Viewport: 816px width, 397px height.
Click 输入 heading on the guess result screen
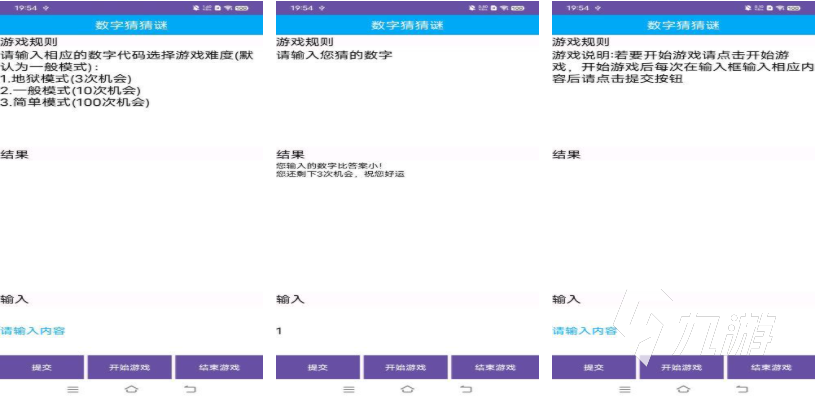[290, 299]
